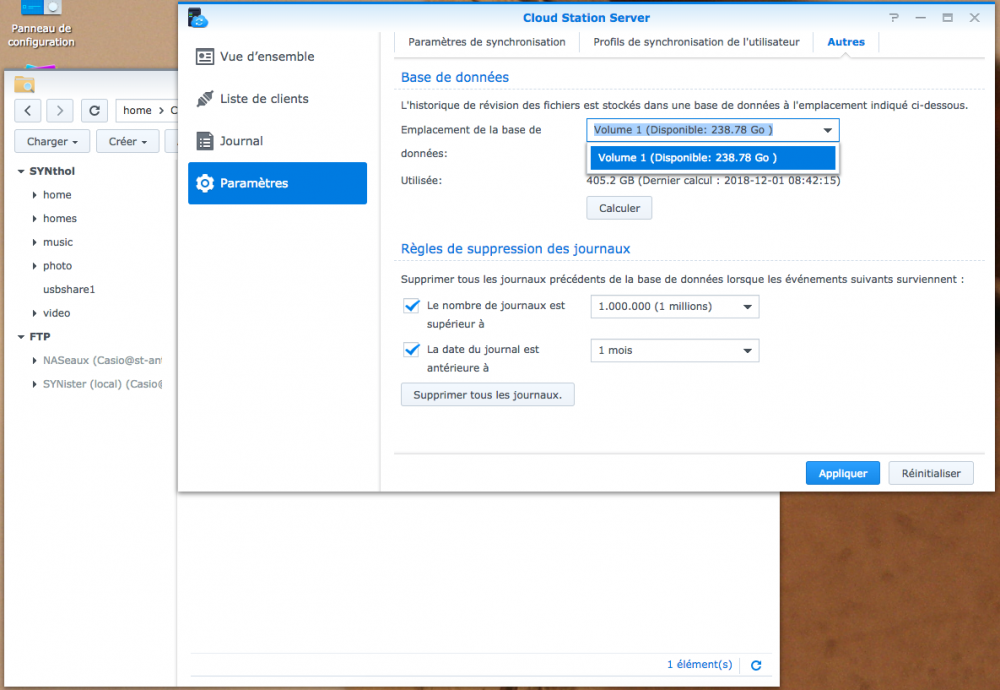
Task: Open the 1.000.000 (1 millions) dropdown
Action: (x=675, y=307)
